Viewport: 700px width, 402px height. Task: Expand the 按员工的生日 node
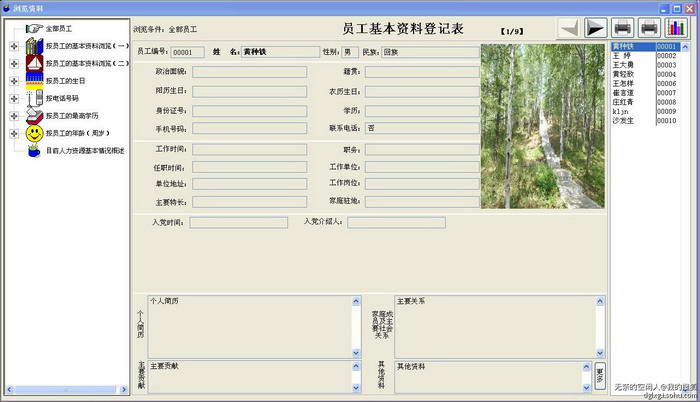click(14, 81)
